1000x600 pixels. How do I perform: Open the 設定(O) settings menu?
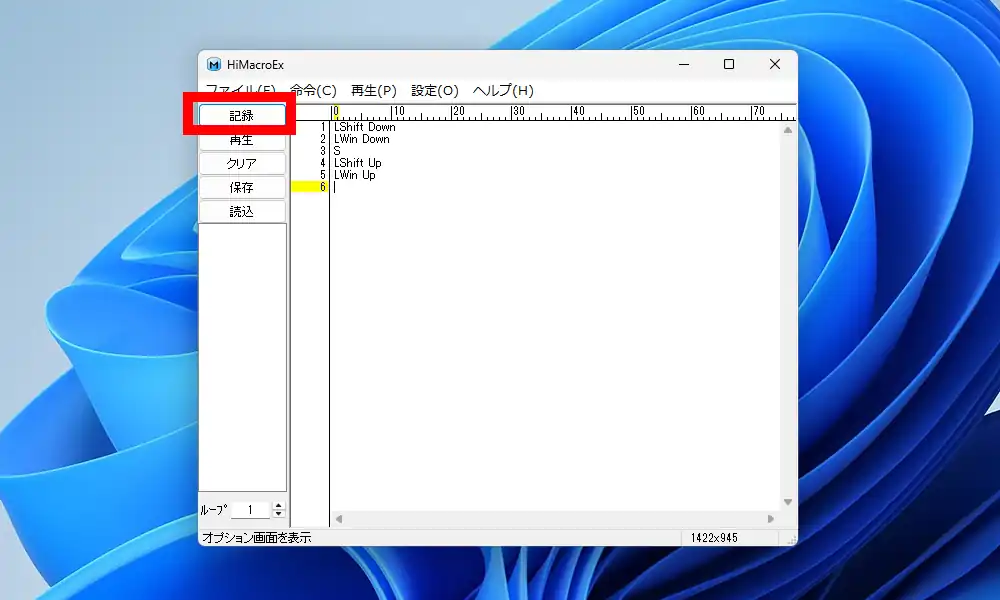point(435,90)
